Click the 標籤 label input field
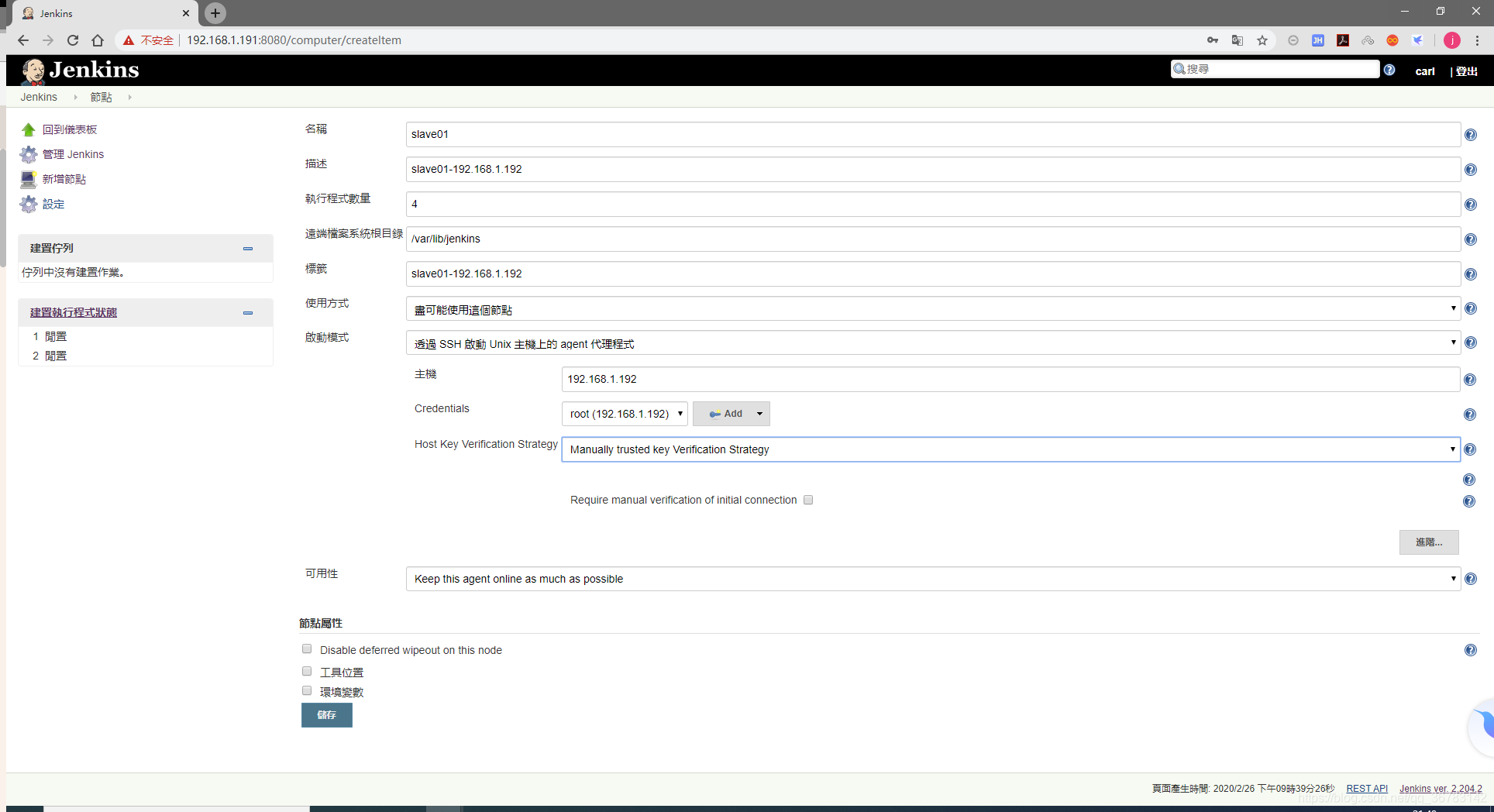This screenshot has width=1494, height=812. point(933,274)
